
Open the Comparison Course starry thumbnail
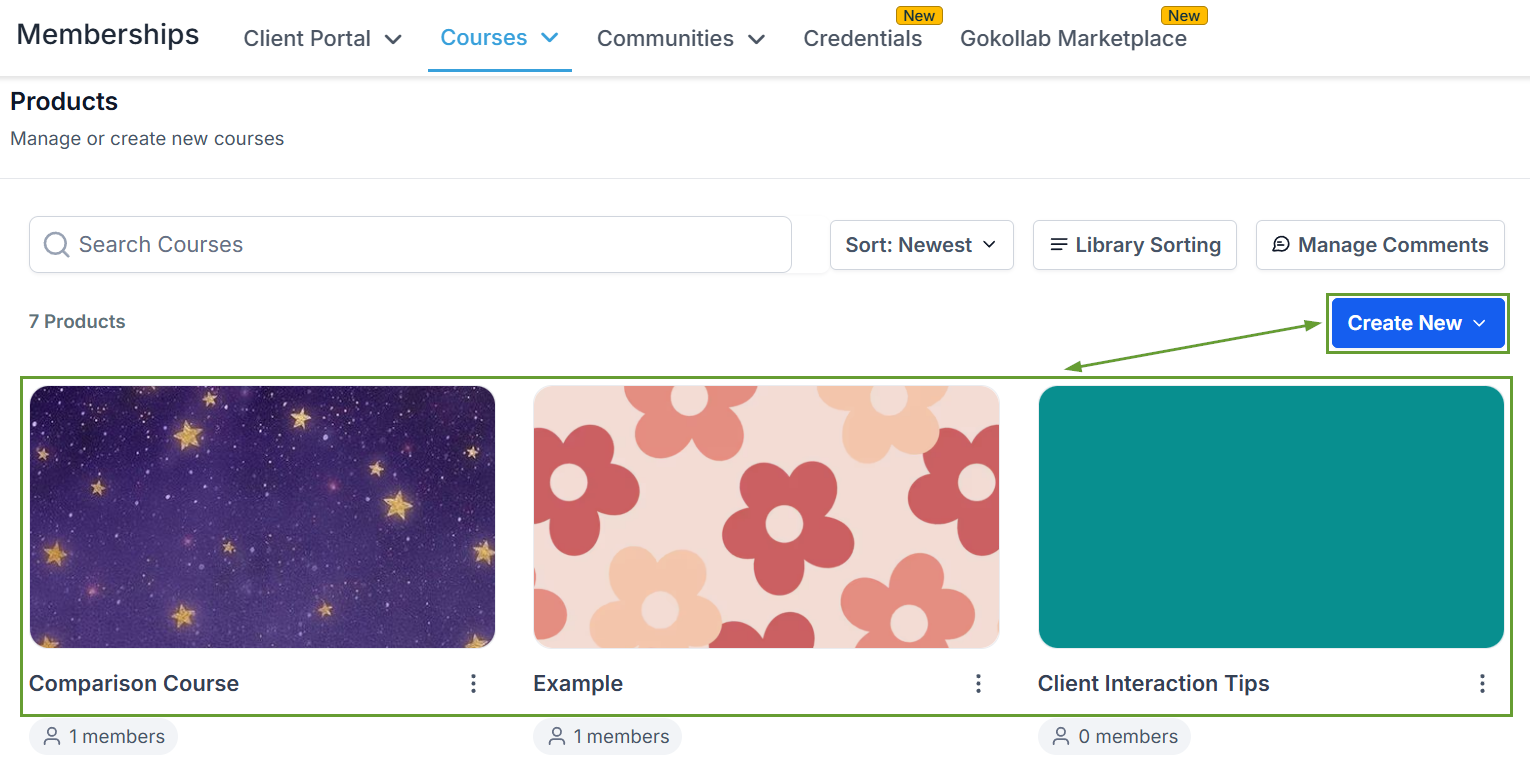[262, 517]
